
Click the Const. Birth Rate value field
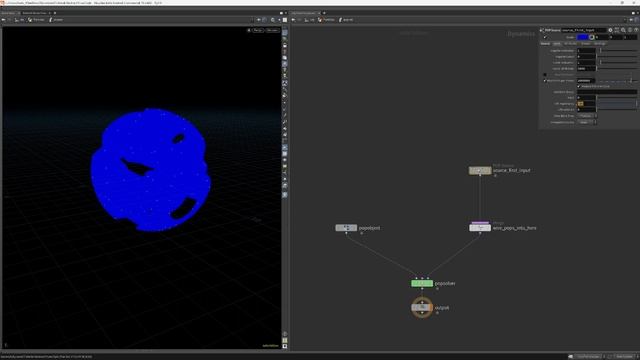click(586, 69)
